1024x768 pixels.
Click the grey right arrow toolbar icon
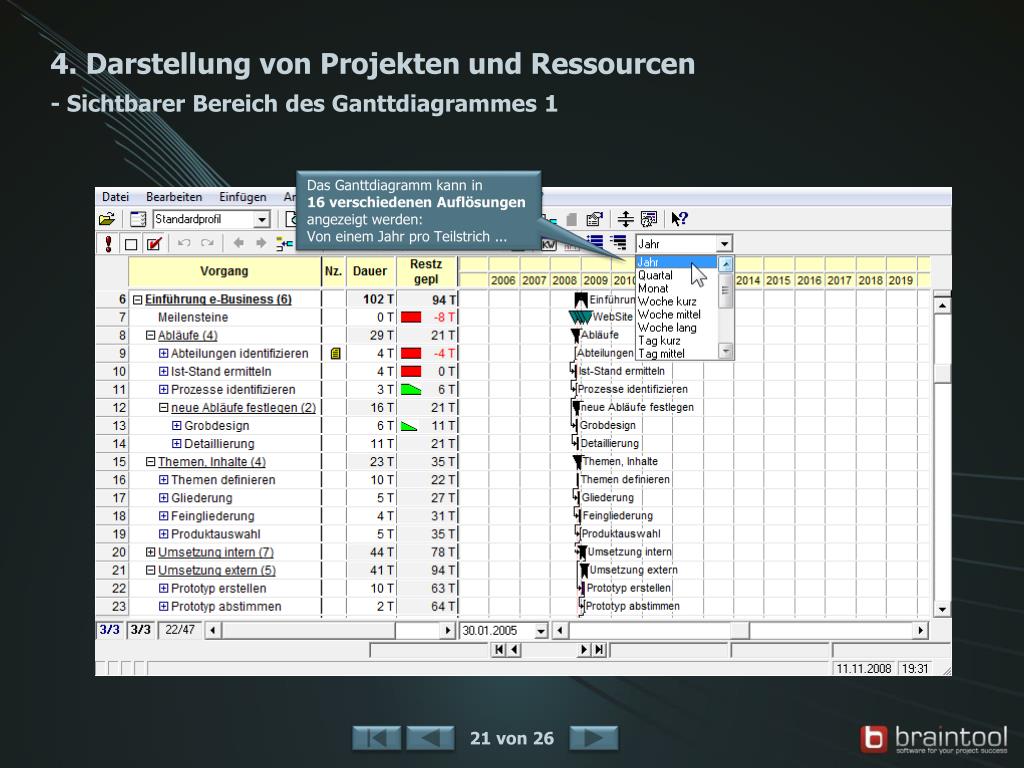[261, 243]
